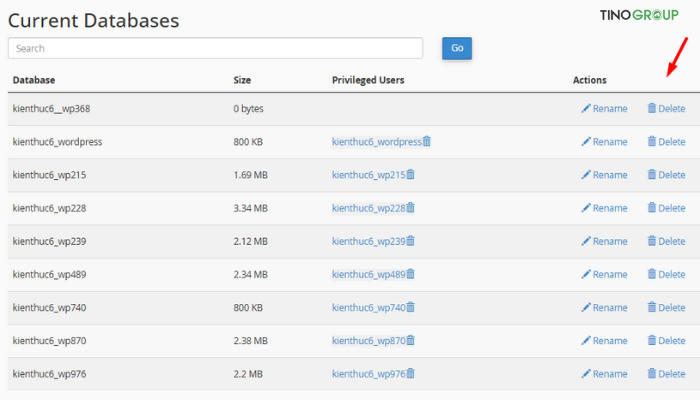
Task: Remove kienthuc6_wp740 user using trash icon
Action: click(410, 308)
